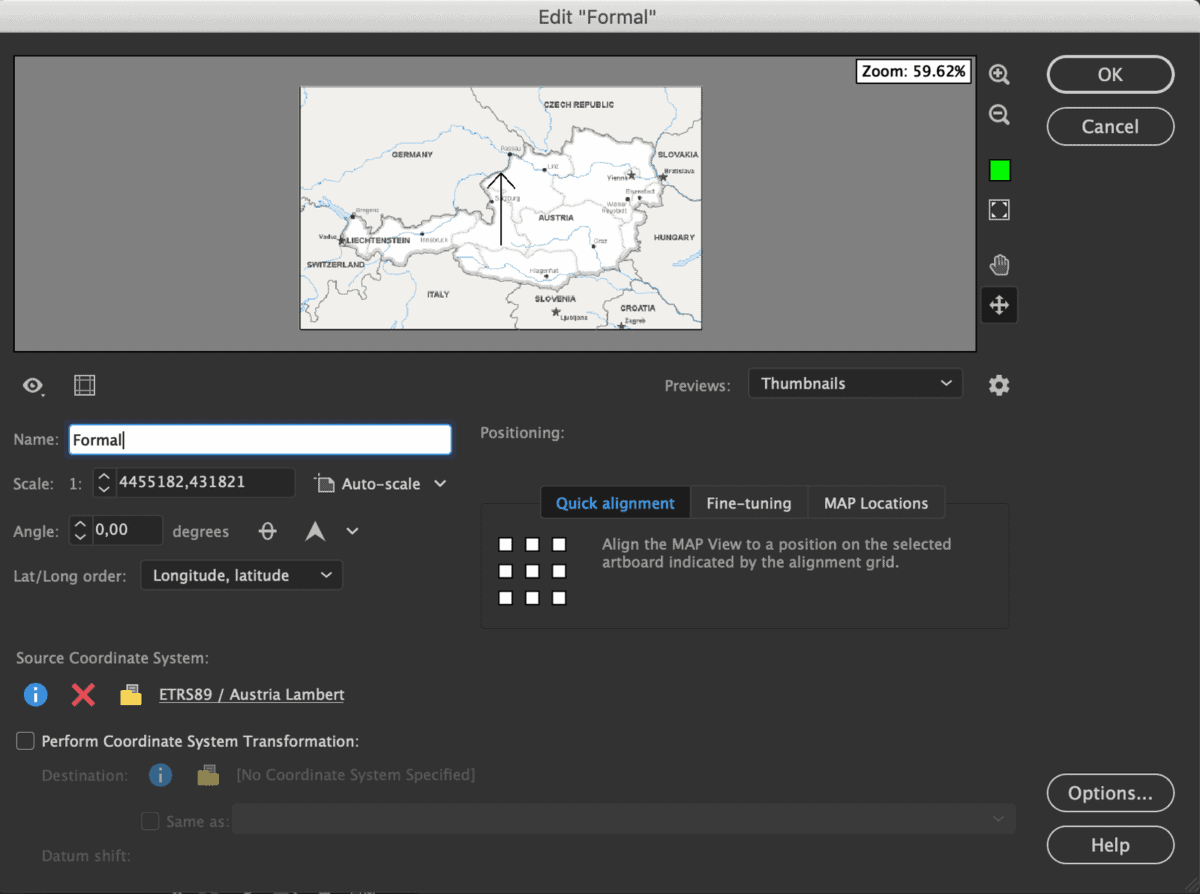Select center alignment grid square
The width and height of the screenshot is (1200, 894).
point(532,572)
